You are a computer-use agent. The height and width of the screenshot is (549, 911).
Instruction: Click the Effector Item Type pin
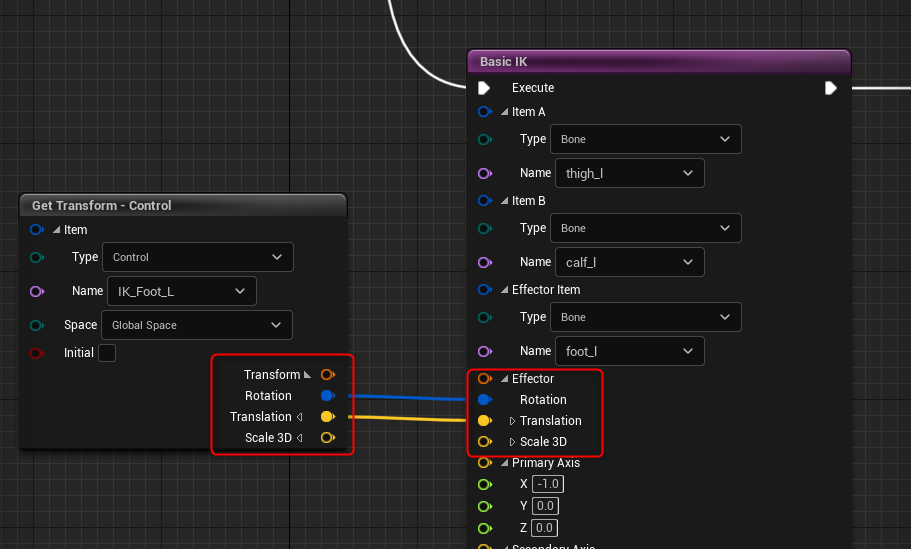coord(485,317)
